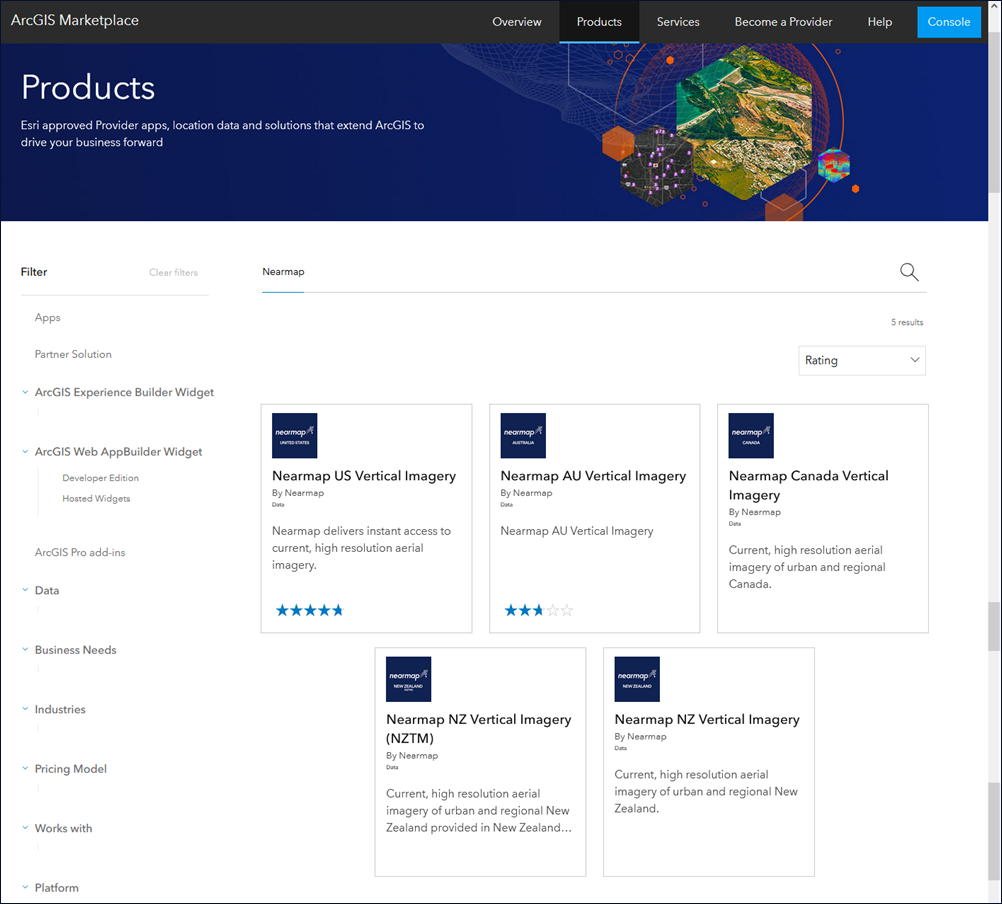Open Nearmap US Vertical Imagery title

click(x=364, y=476)
